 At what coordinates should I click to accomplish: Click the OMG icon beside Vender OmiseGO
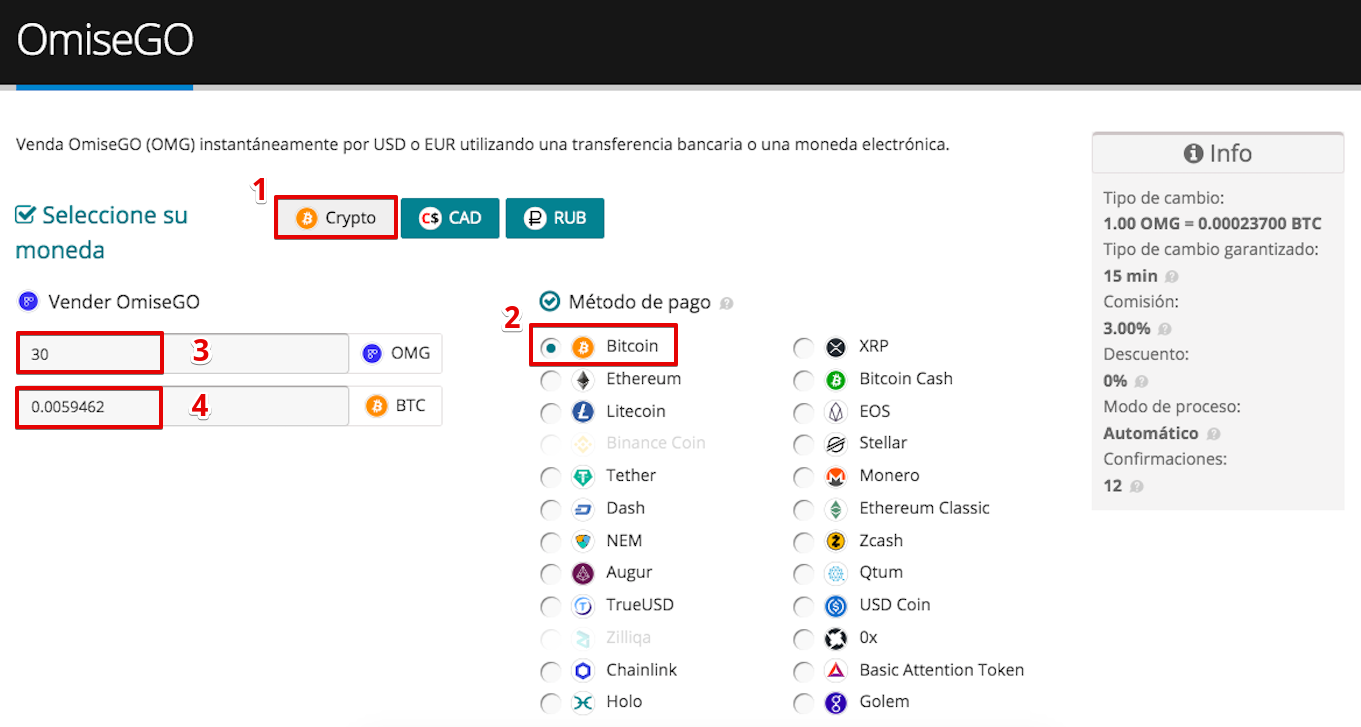28,301
